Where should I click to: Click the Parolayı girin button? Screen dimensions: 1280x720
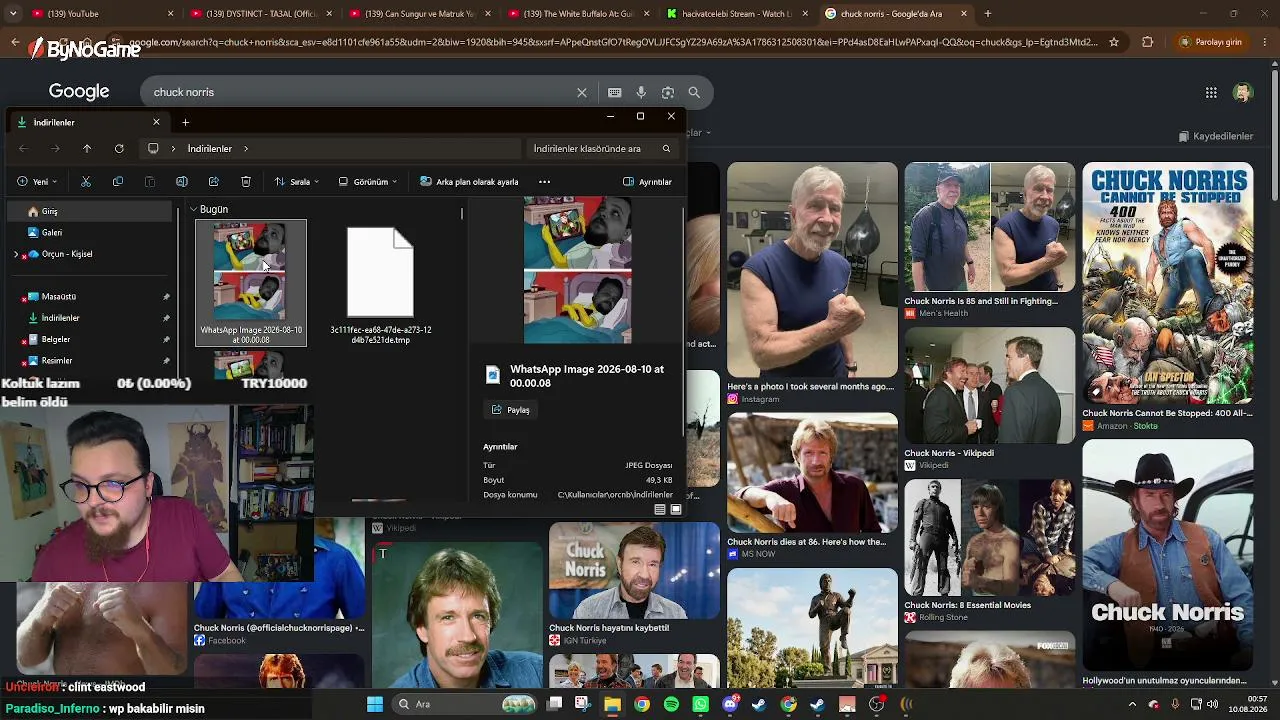(1212, 42)
